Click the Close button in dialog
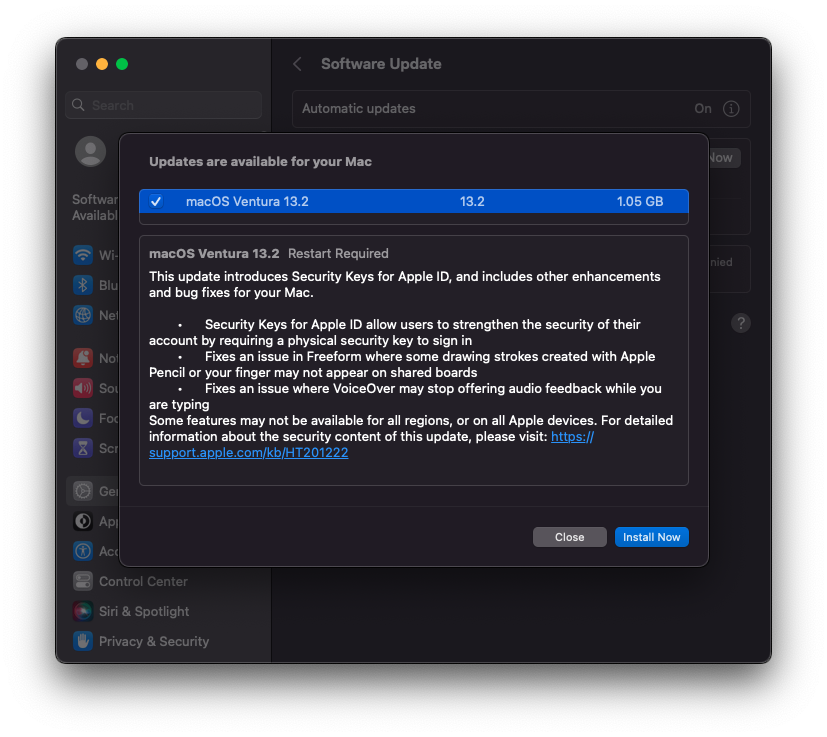 (x=569, y=537)
